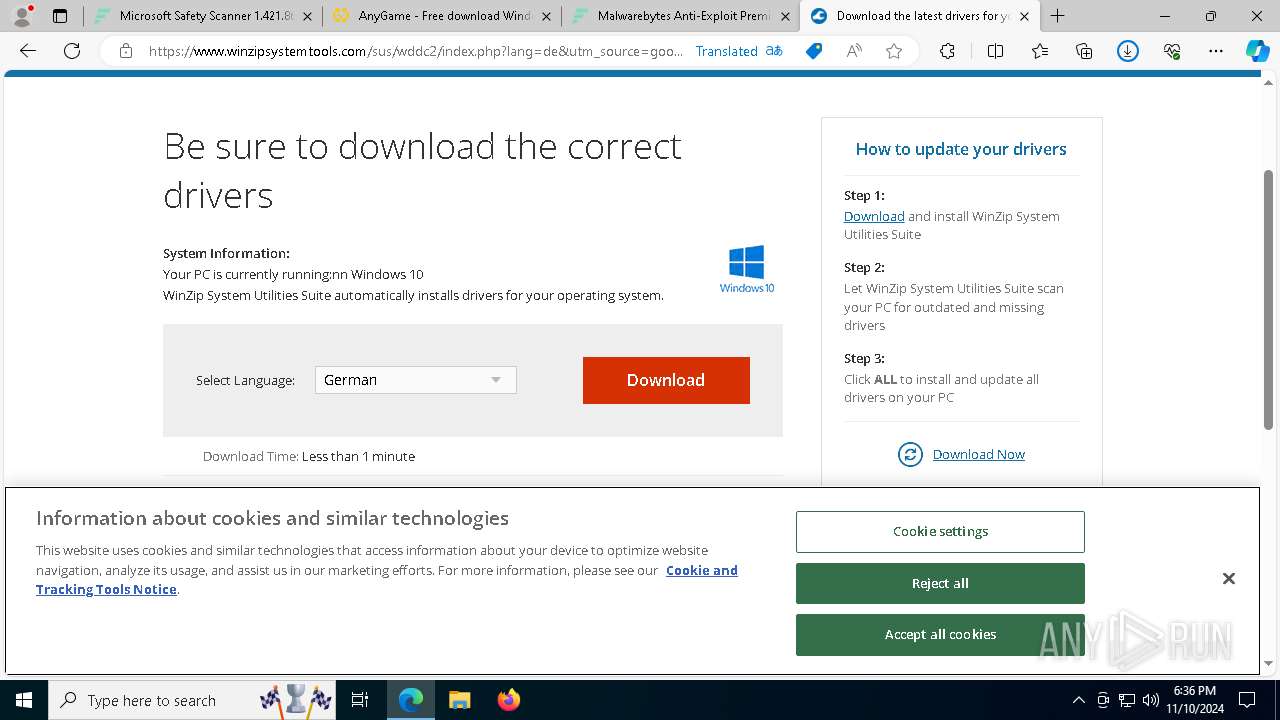This screenshot has width=1280, height=720.
Task: Click the Download Now link
Action: (979, 454)
